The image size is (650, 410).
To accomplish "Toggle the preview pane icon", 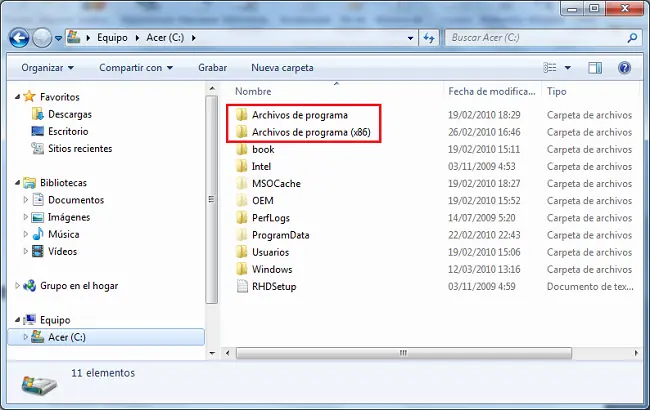I will [595, 68].
